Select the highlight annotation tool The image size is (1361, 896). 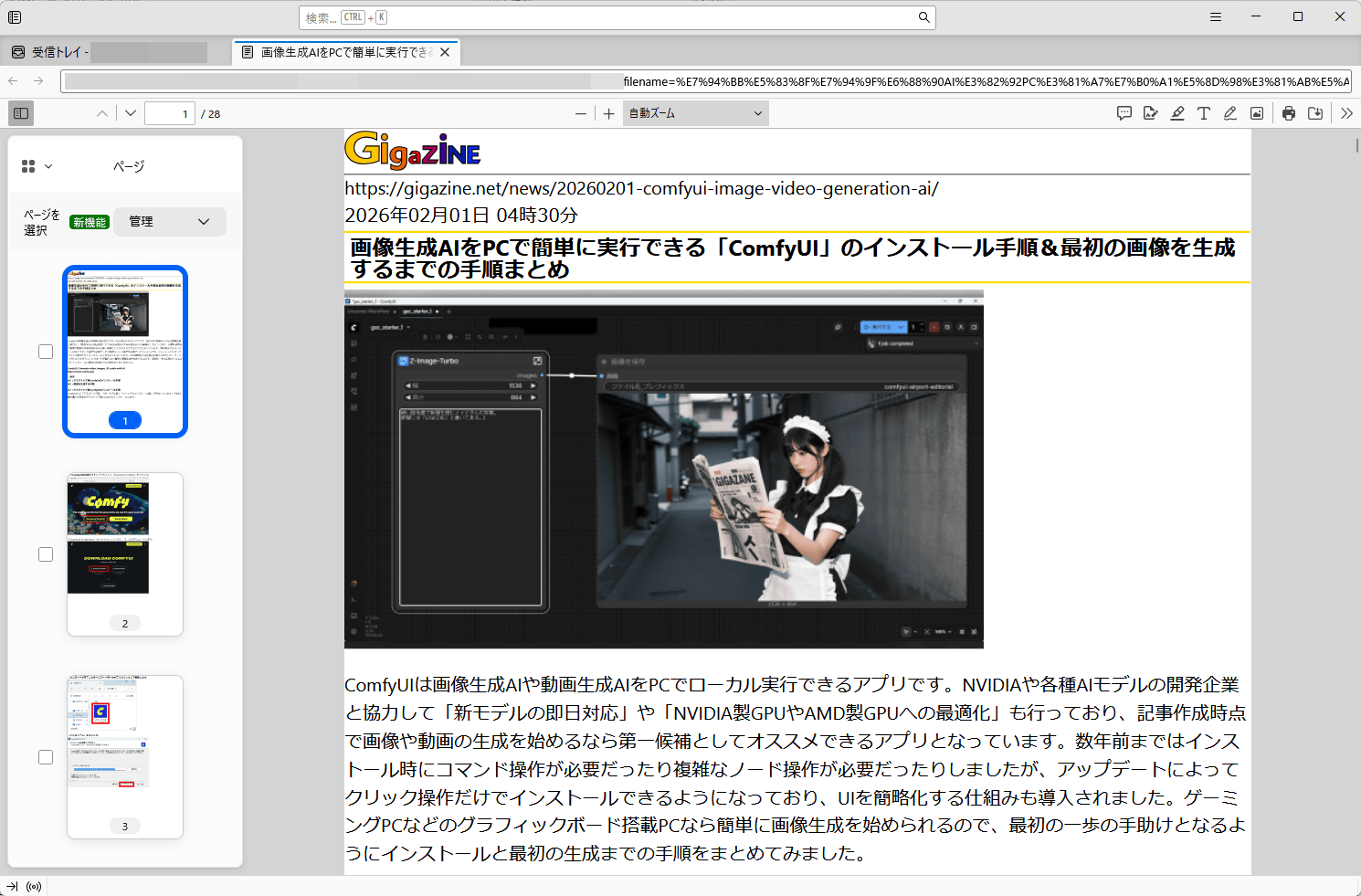click(1177, 113)
